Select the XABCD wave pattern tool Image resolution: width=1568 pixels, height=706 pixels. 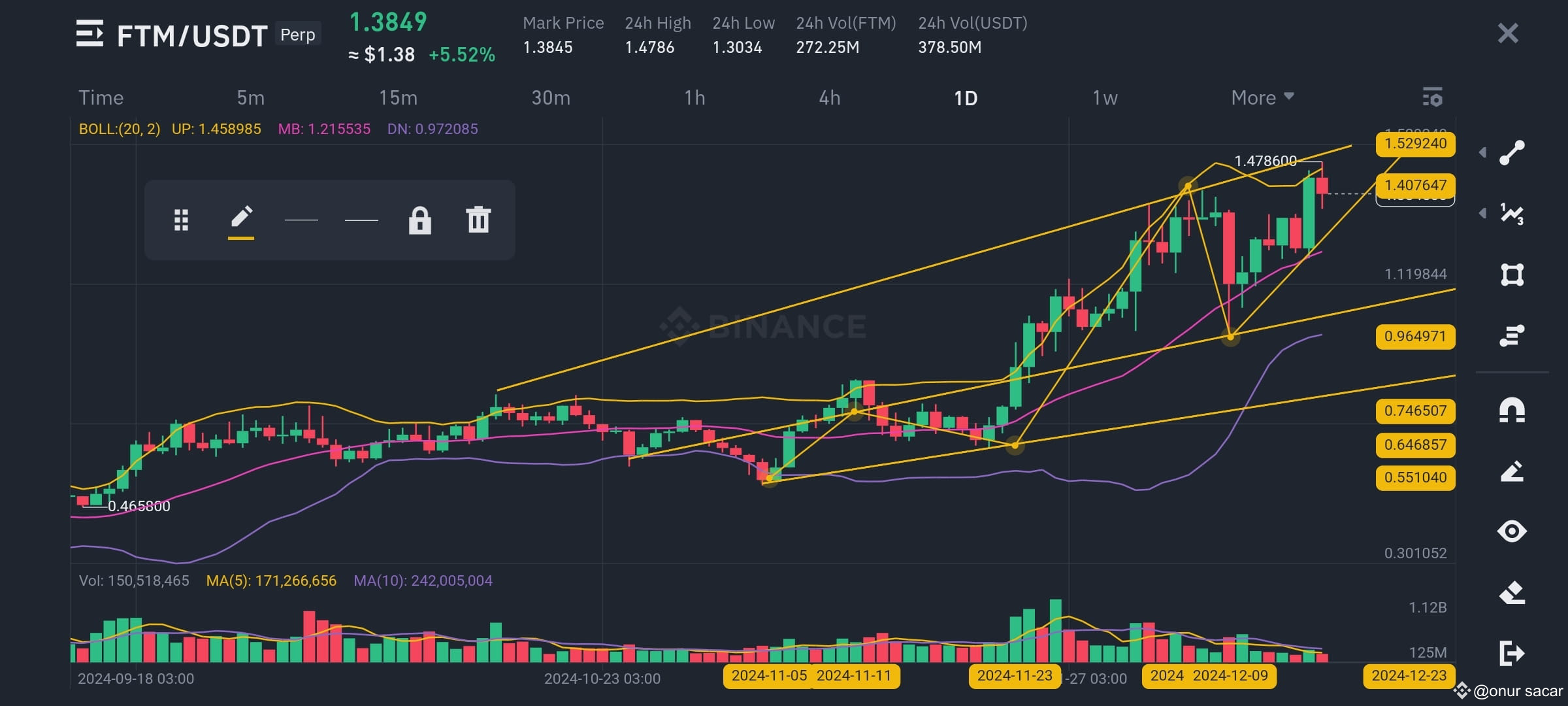(1512, 213)
